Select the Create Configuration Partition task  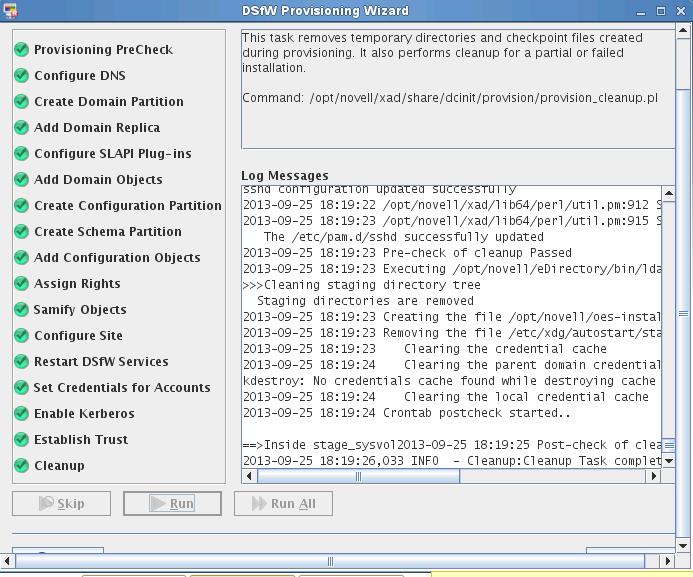click(128, 205)
